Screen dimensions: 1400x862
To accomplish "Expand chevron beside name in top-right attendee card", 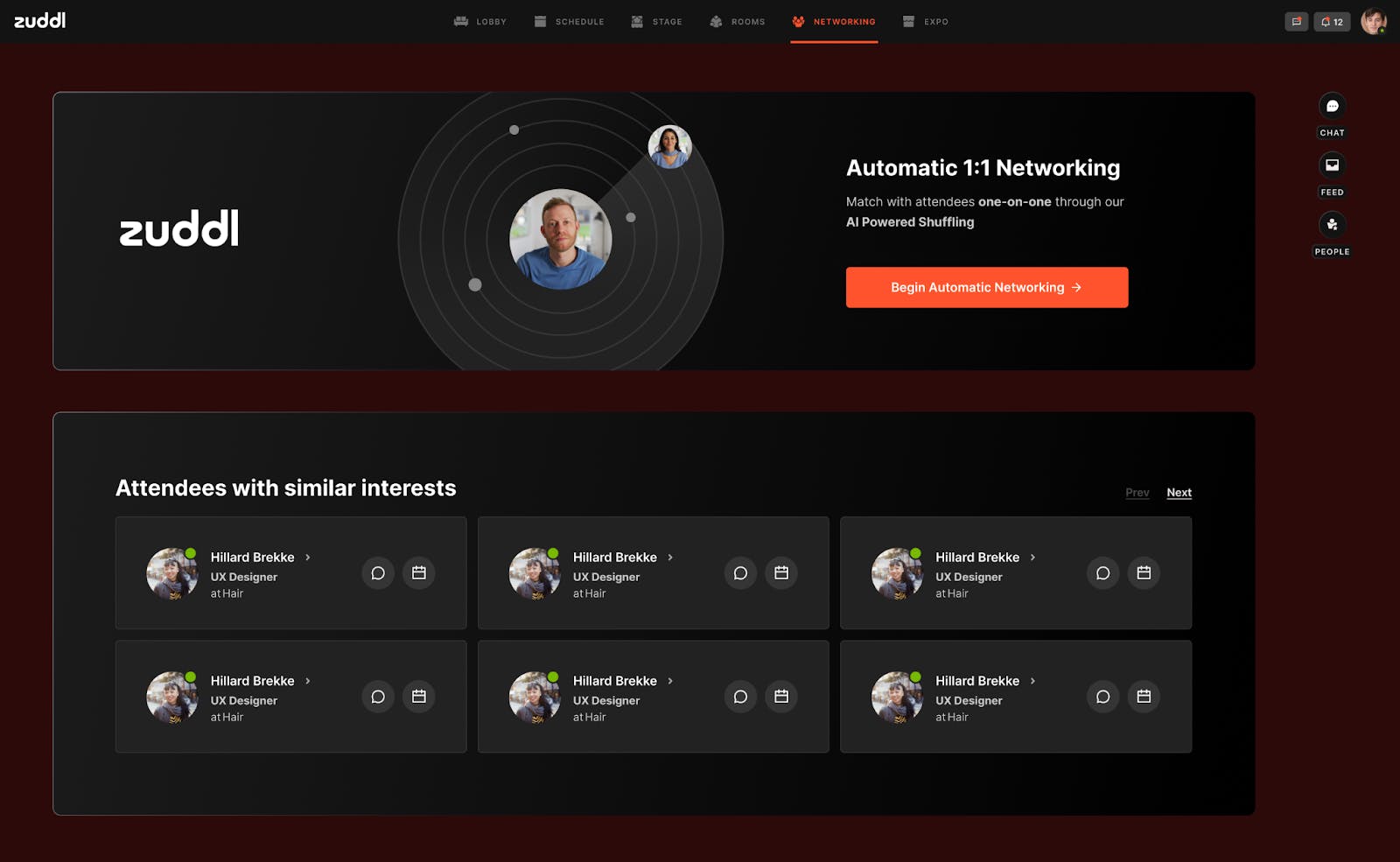I will tap(1032, 557).
